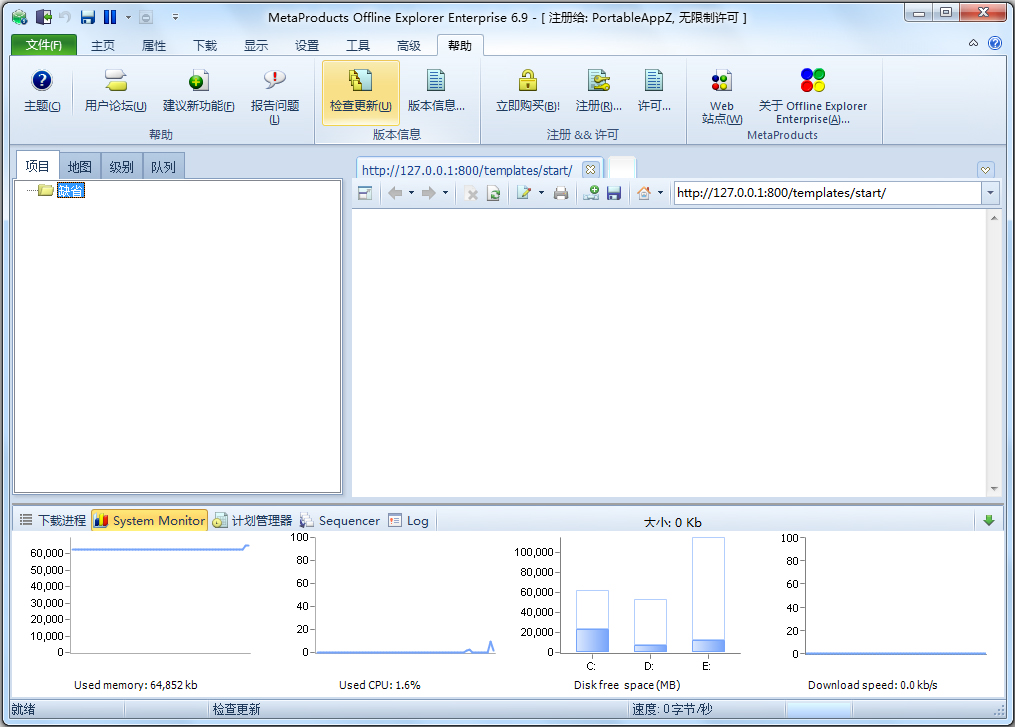Close the 127.0.0.1 start page tab

pos(590,169)
